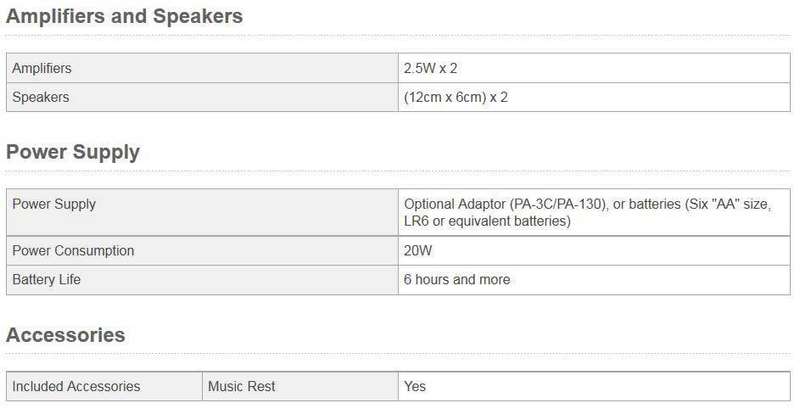Select the Battery Life label

tap(46, 279)
